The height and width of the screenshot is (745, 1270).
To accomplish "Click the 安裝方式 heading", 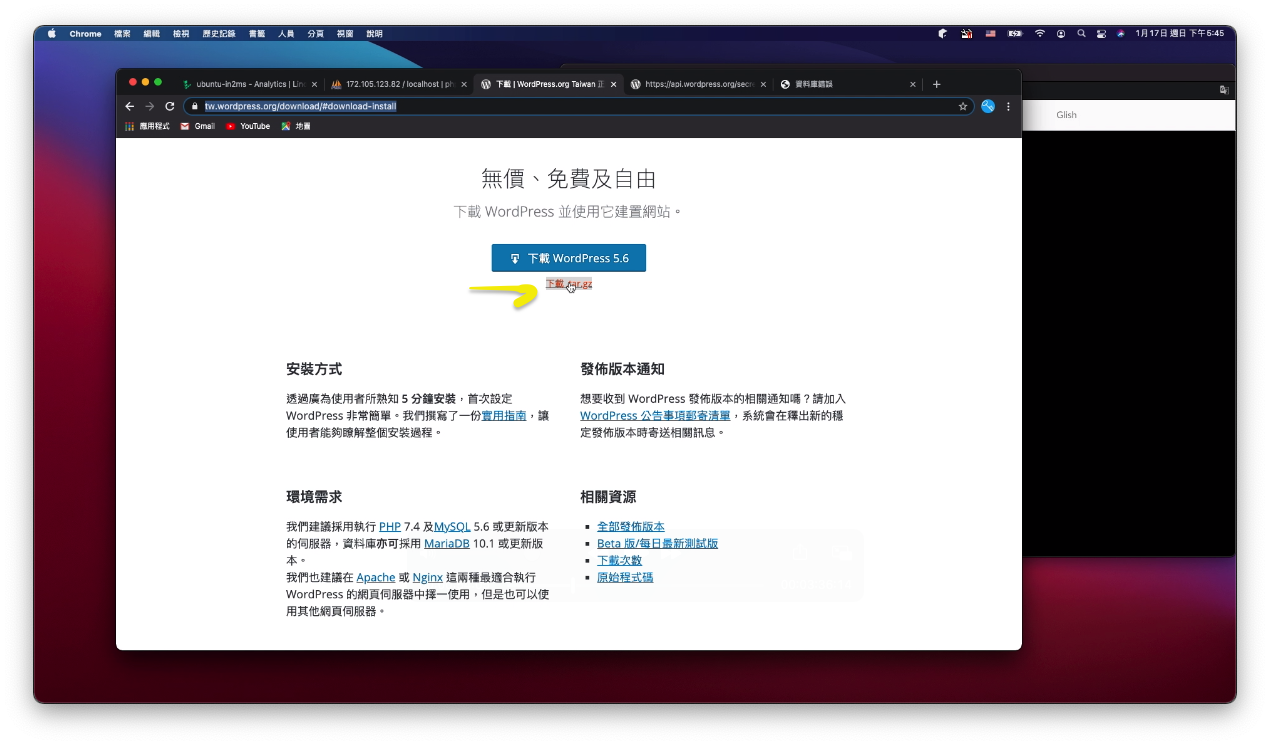I will pyautogui.click(x=314, y=369).
